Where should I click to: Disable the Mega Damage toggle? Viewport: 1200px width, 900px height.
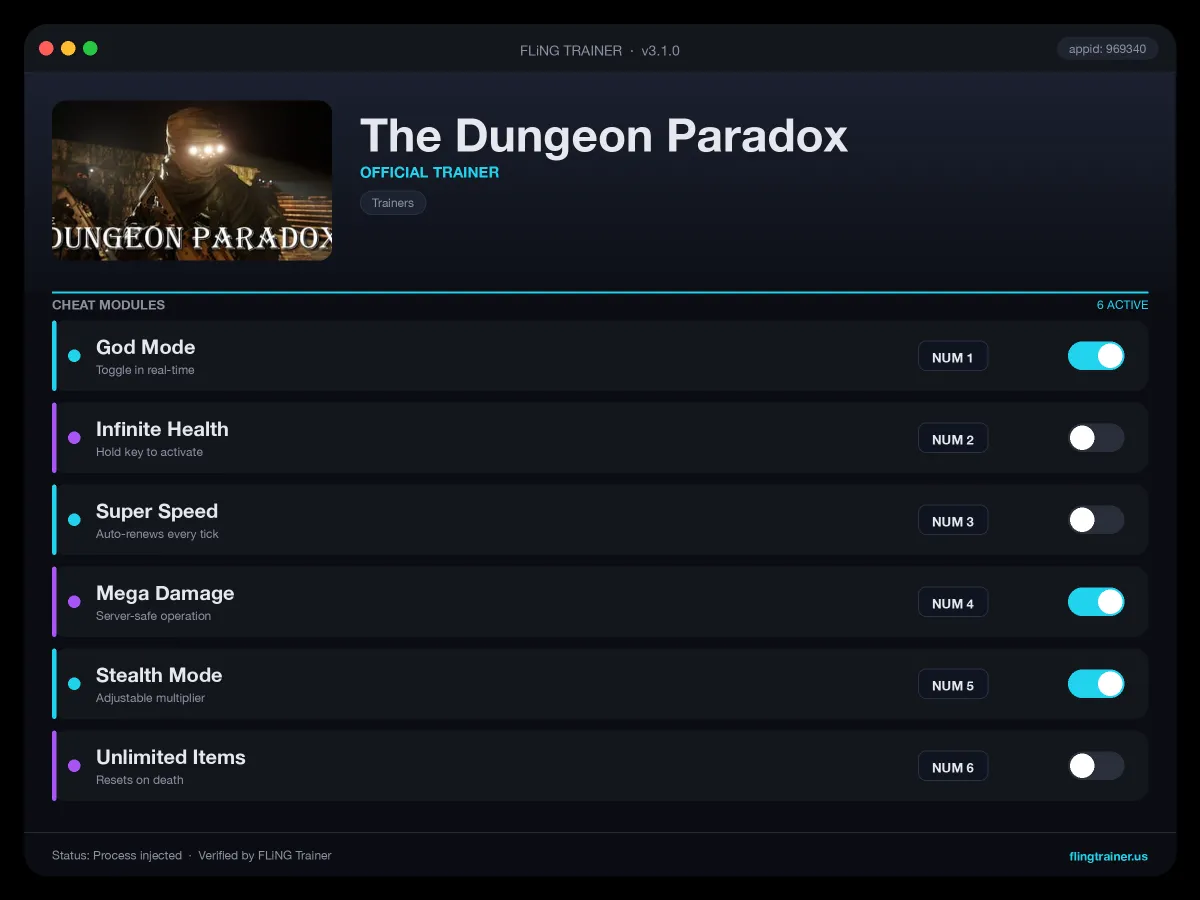[x=1096, y=602]
